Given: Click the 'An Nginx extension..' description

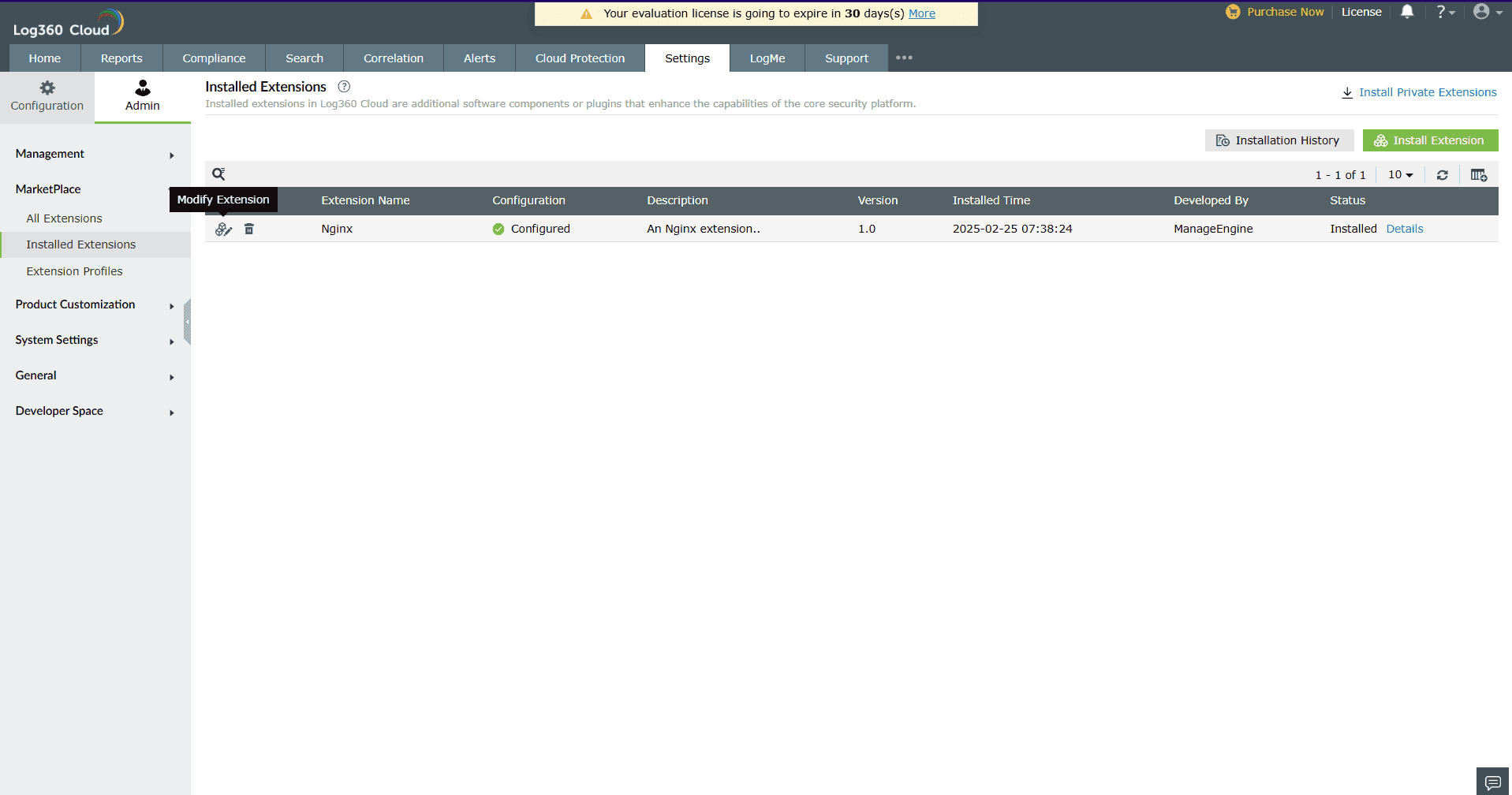Looking at the screenshot, I should (x=704, y=229).
